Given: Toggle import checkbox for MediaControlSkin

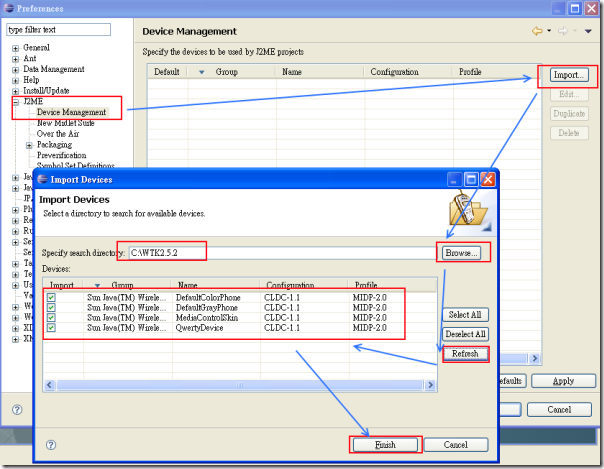Looking at the screenshot, I should [51, 317].
